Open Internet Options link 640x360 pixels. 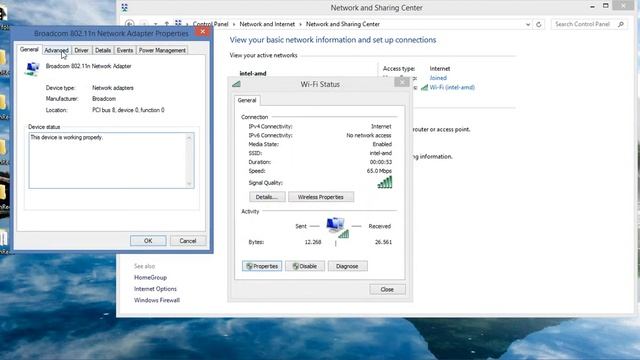pyautogui.click(x=156, y=289)
